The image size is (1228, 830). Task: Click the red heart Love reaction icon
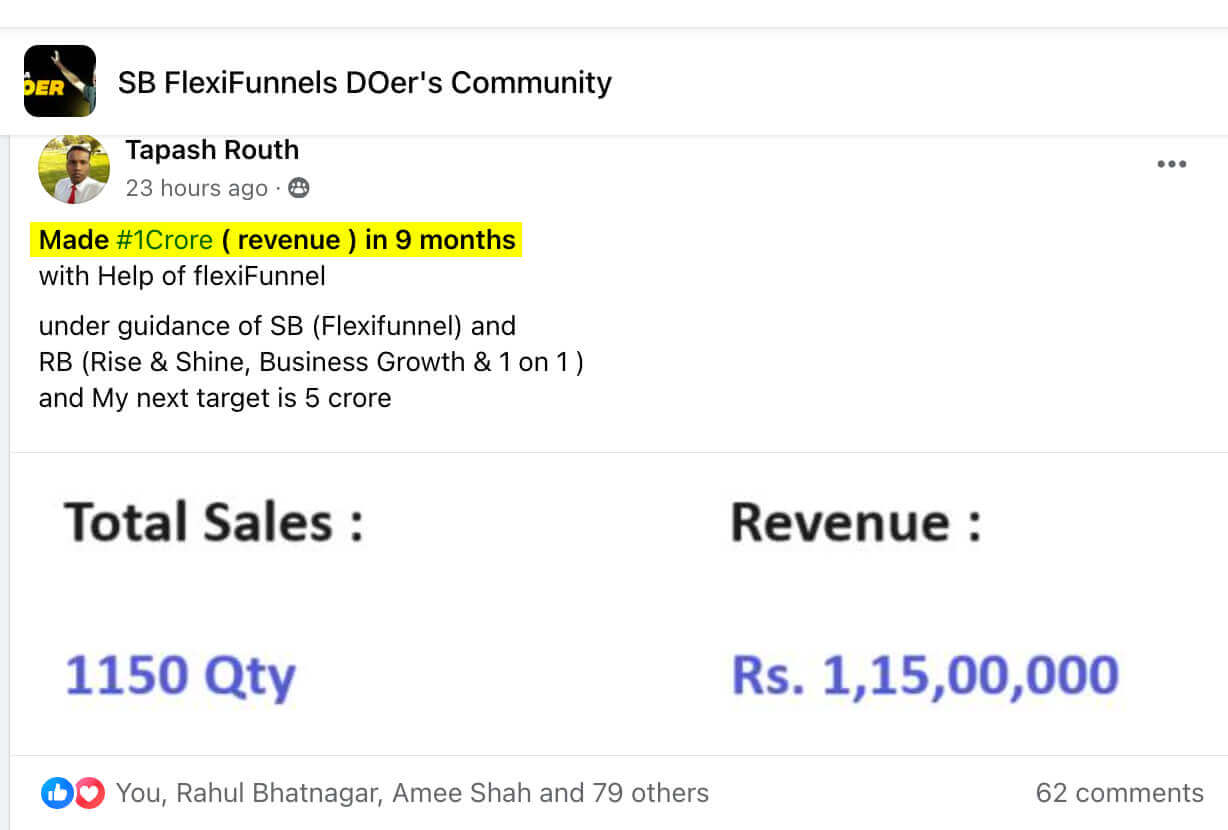click(90, 793)
